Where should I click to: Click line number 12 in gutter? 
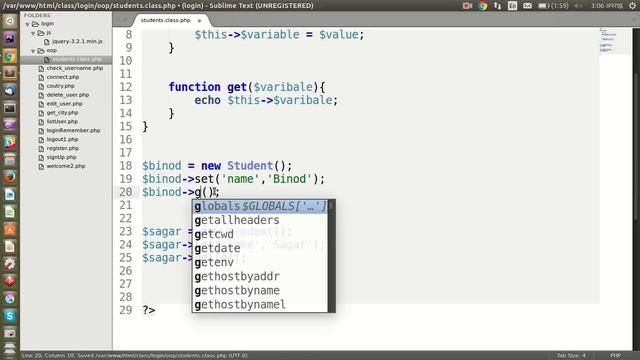(126, 87)
